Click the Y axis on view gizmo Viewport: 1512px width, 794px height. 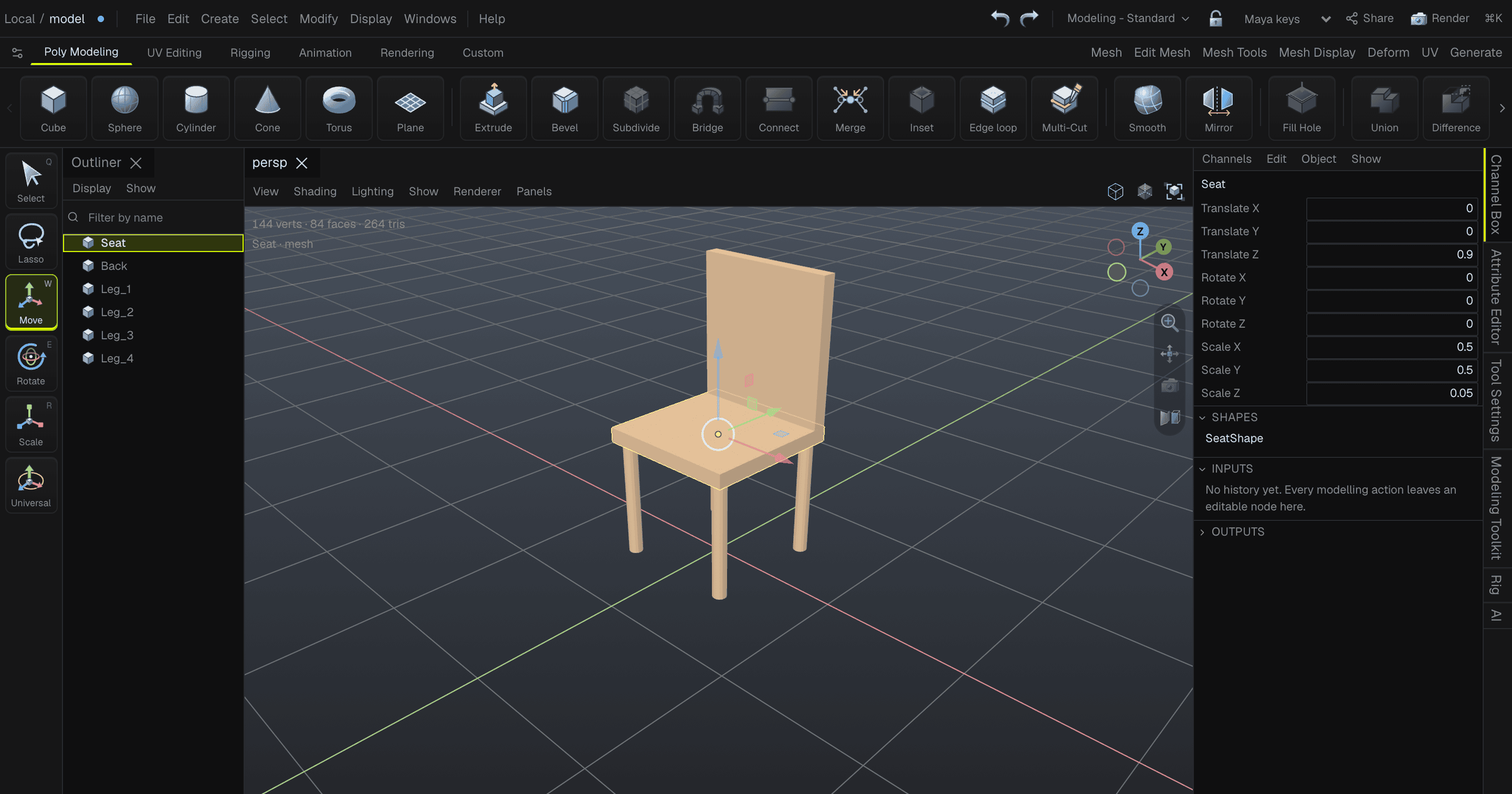coord(1164,247)
